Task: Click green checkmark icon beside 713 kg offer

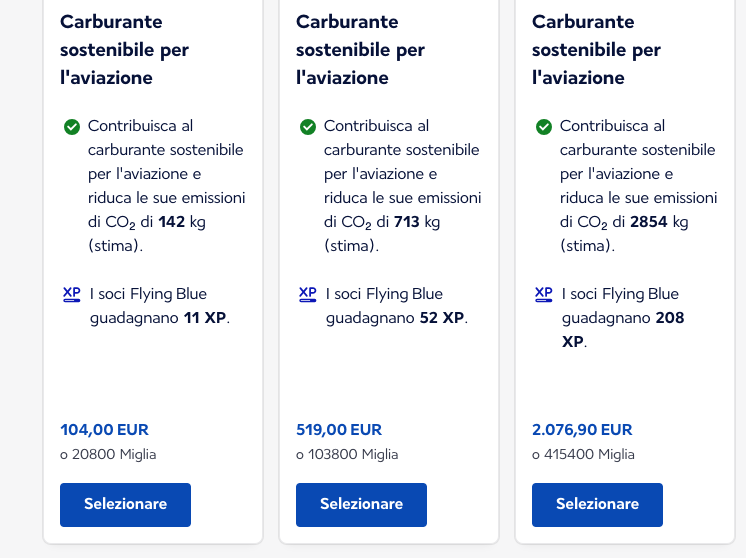Action: click(308, 127)
